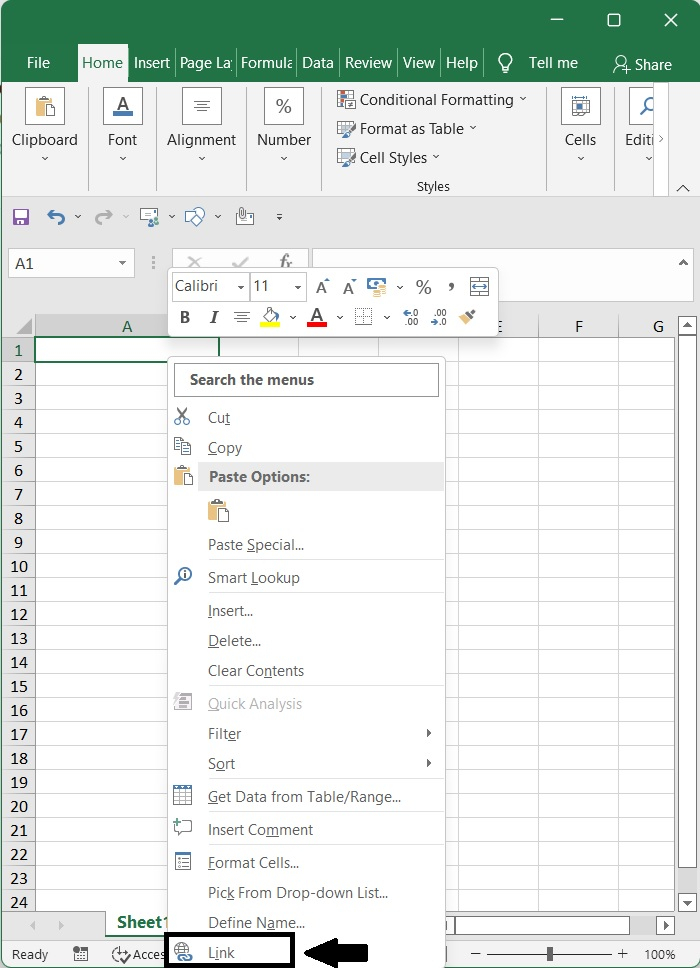Click the shapes icon in quick access toolbar

click(x=194, y=217)
